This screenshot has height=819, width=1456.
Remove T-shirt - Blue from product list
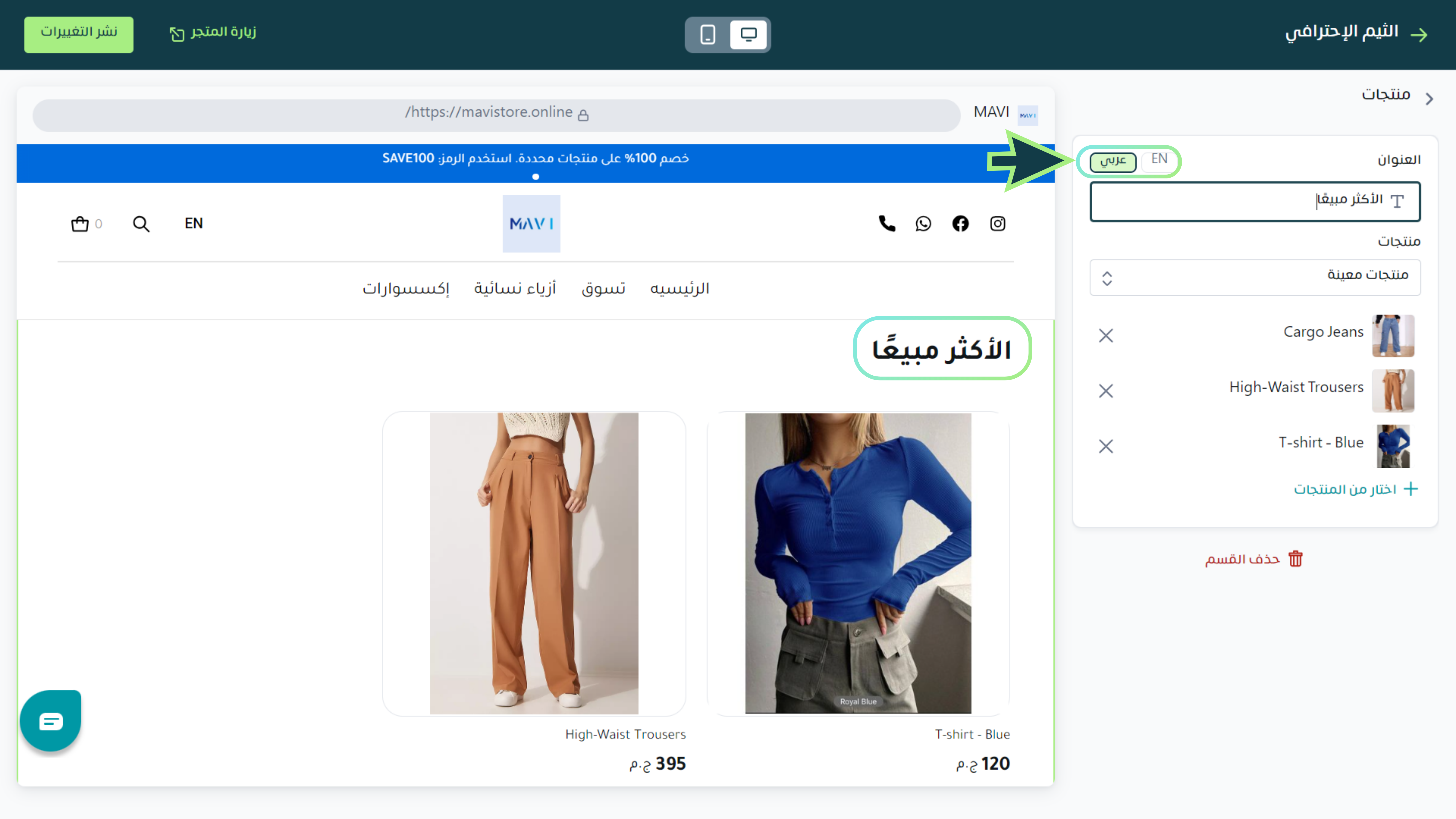[1106, 446]
